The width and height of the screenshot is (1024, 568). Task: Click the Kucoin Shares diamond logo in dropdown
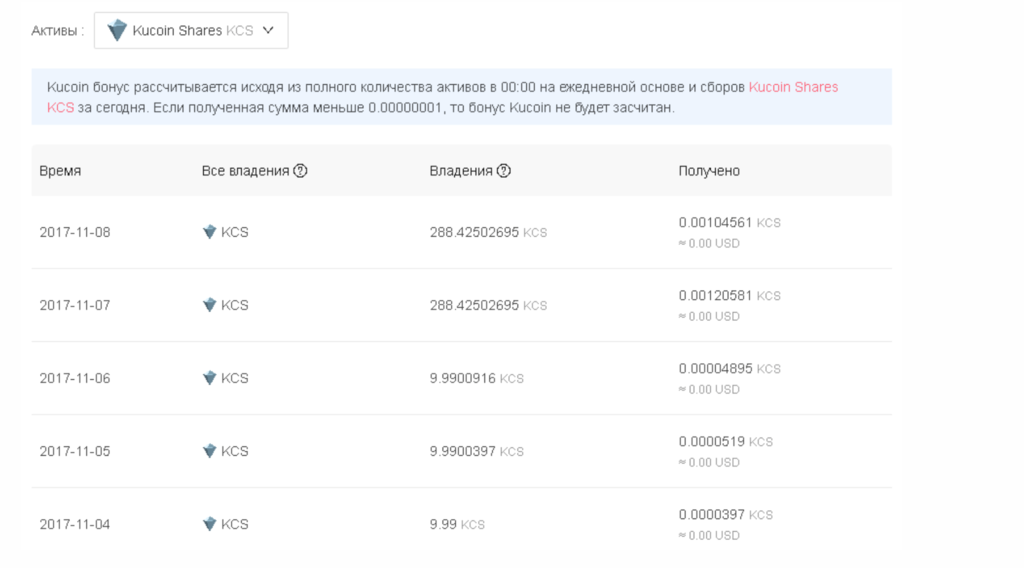click(x=117, y=30)
